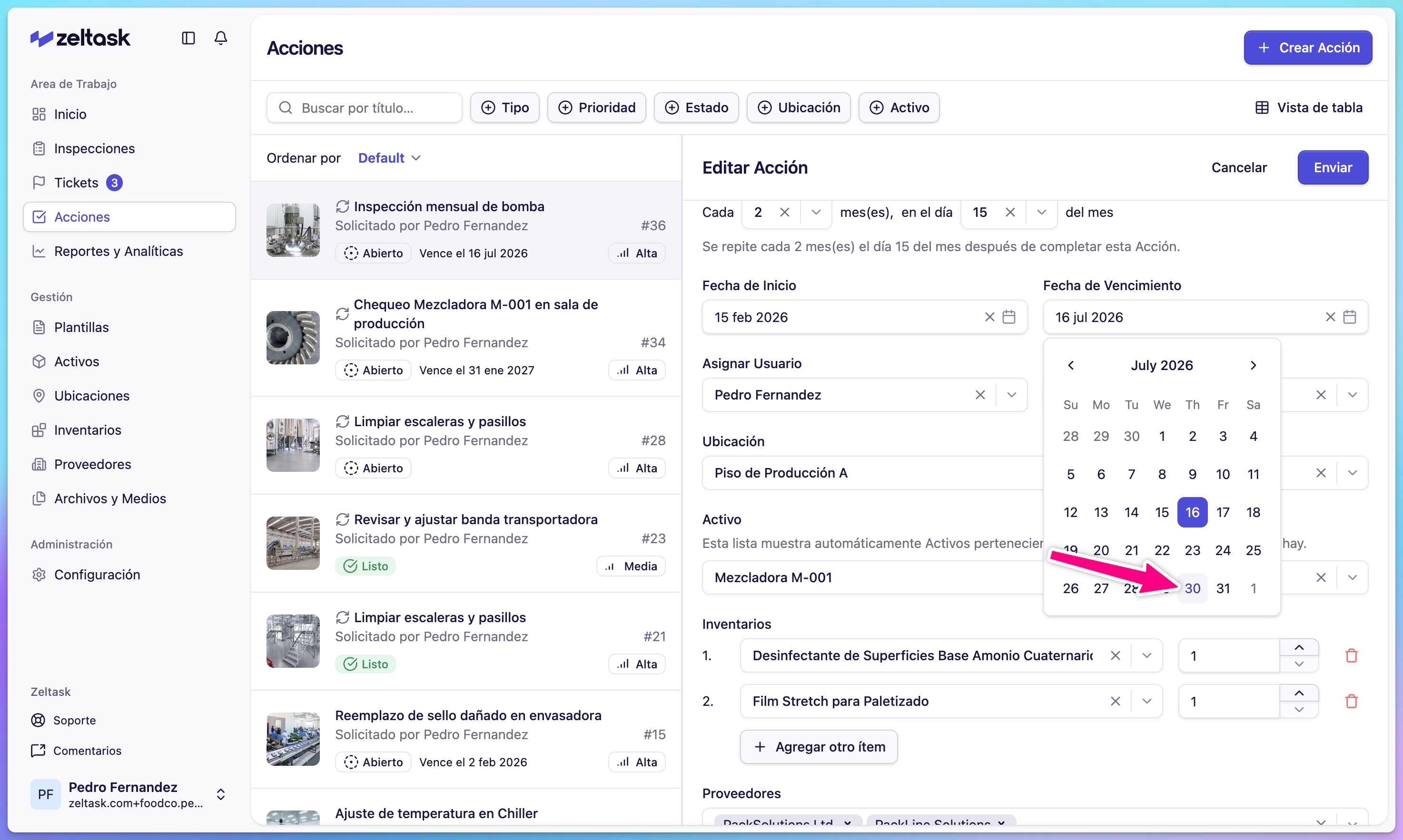The height and width of the screenshot is (840, 1403).
Task: Clear the day 15 del mes value
Action: (x=1009, y=212)
